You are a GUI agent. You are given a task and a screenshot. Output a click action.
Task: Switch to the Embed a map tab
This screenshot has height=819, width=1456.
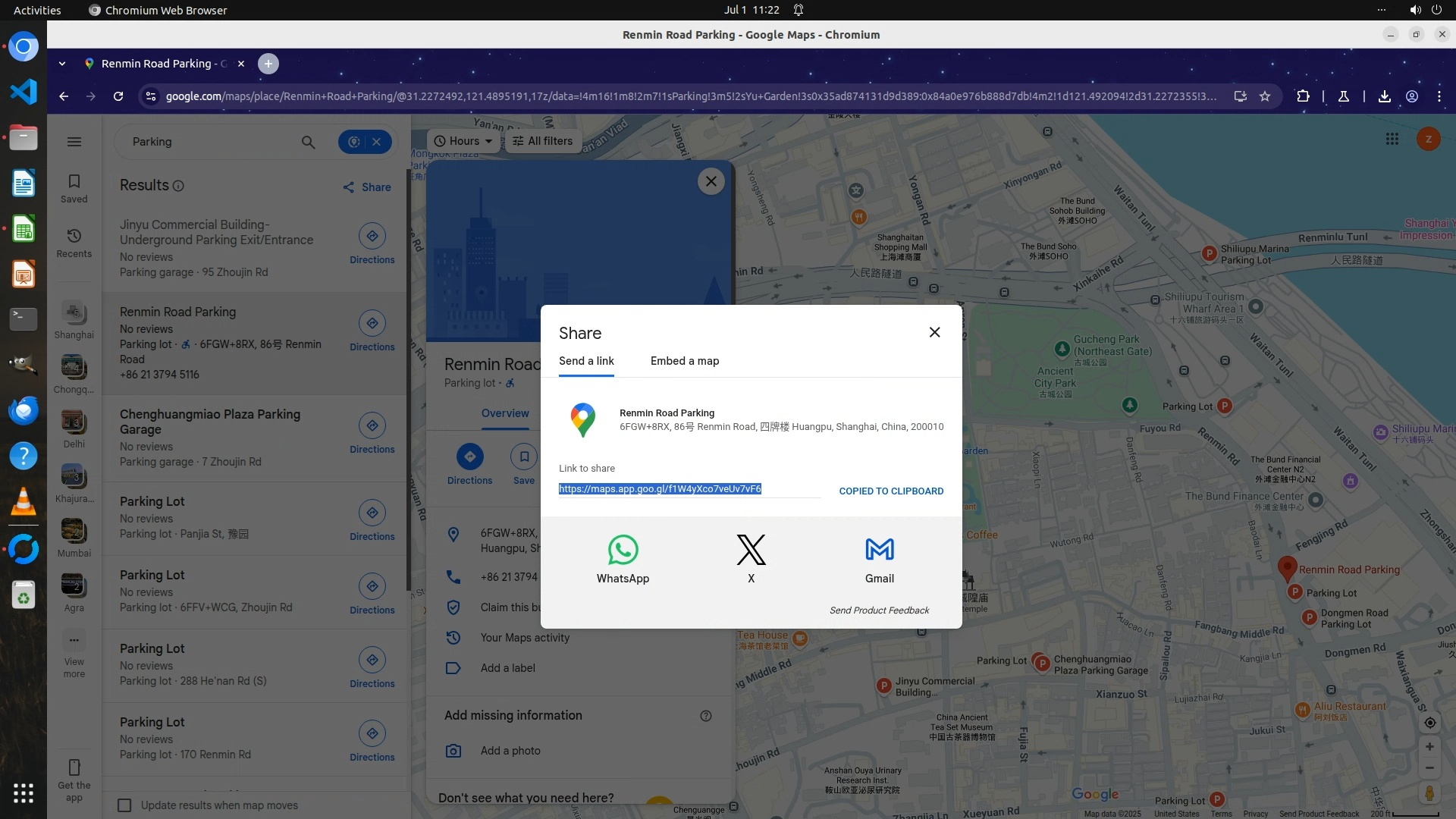click(x=684, y=361)
